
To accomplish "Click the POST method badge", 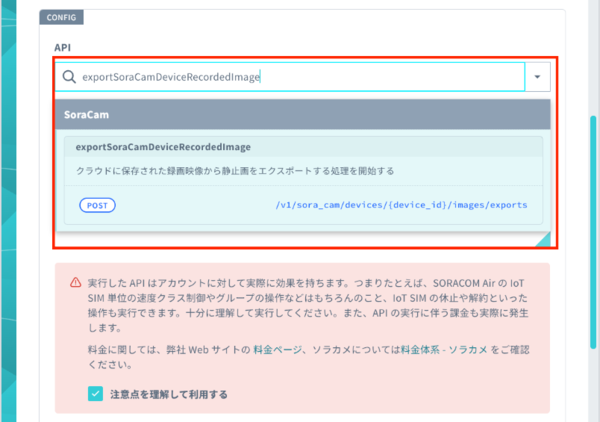I will click(97, 205).
